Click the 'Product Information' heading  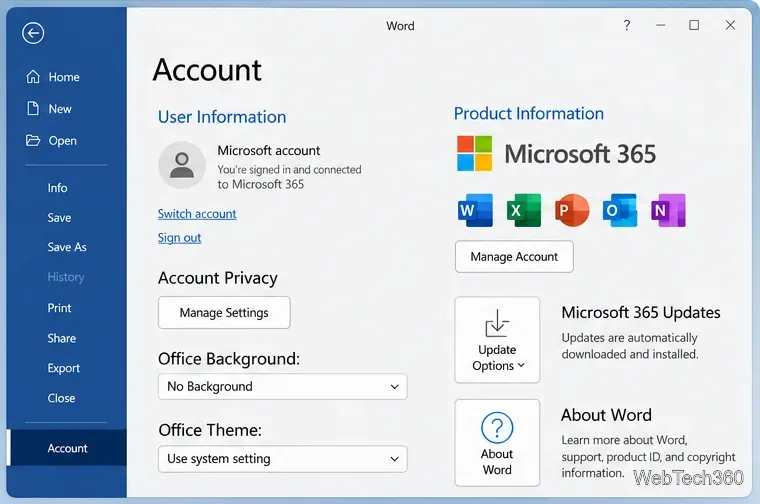529,113
